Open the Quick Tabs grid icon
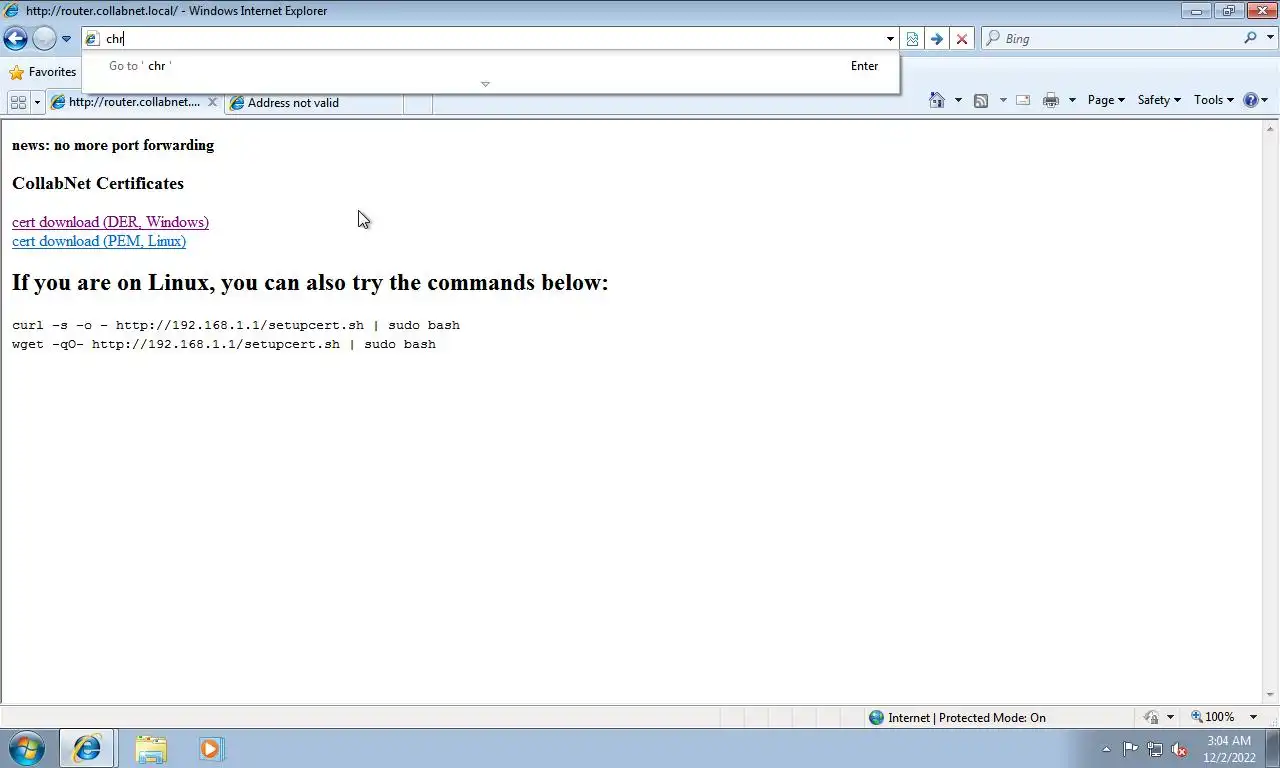 (18, 102)
